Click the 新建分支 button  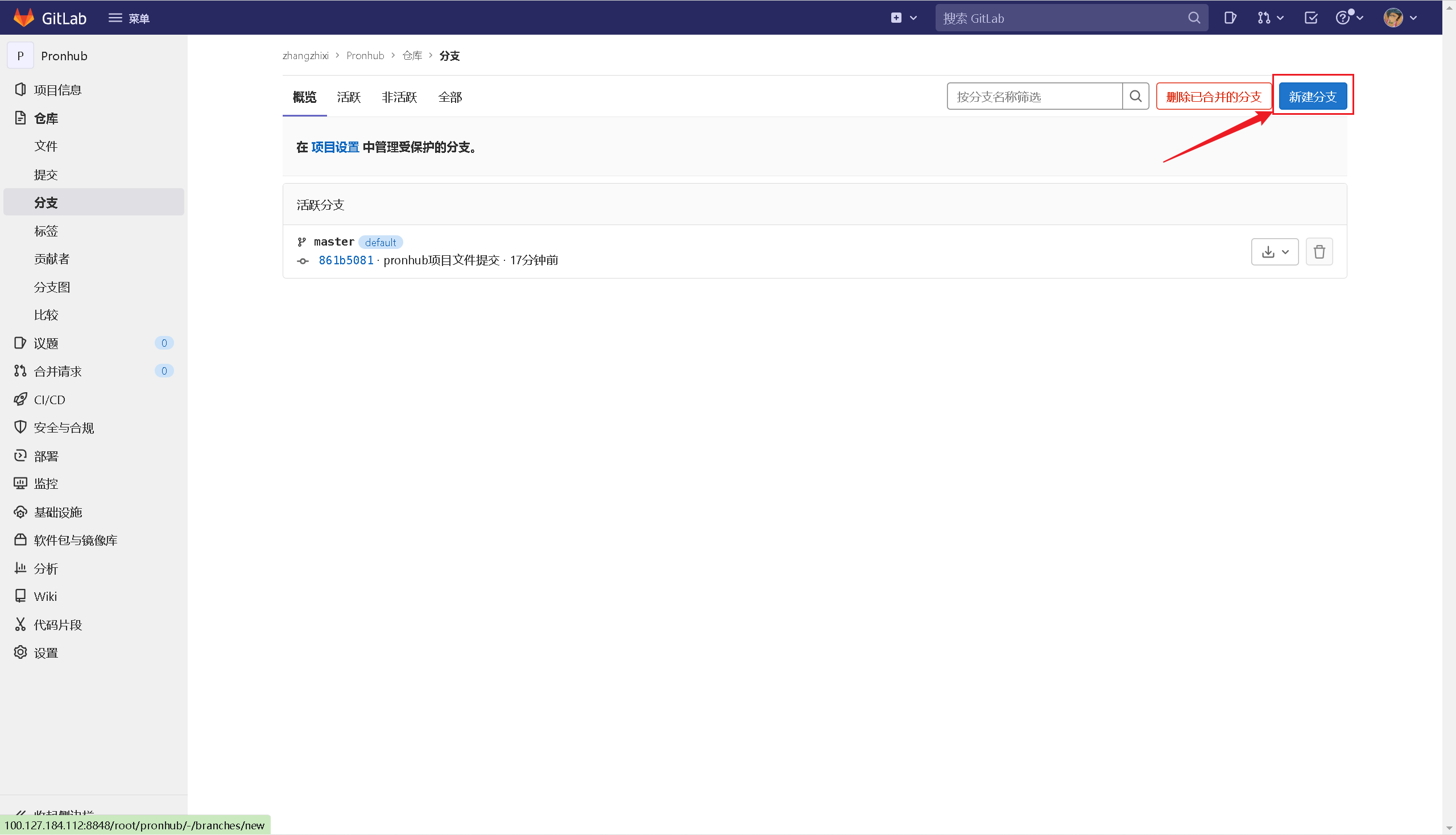[x=1312, y=97]
